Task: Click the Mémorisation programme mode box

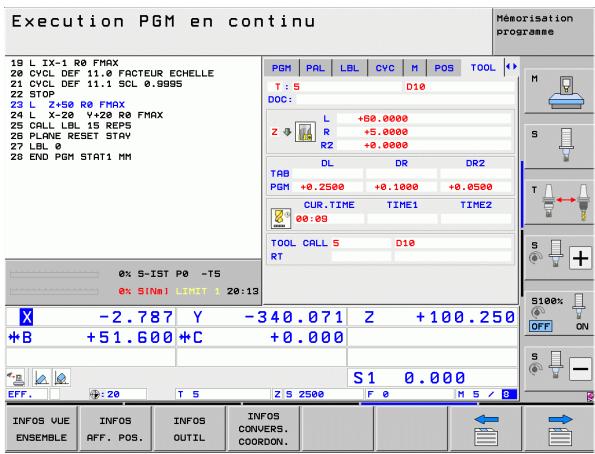Action: point(543,32)
